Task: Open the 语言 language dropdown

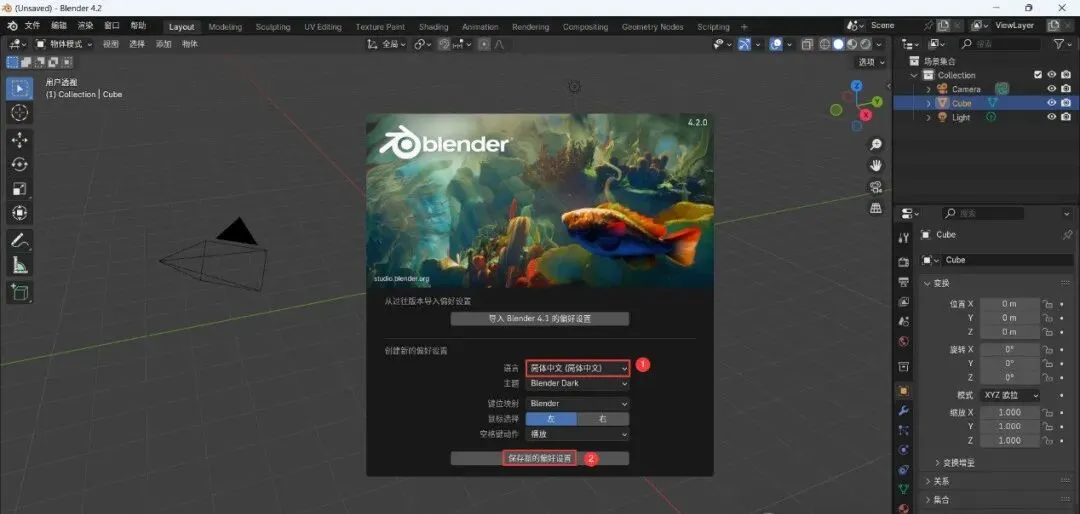Action: click(x=577, y=369)
